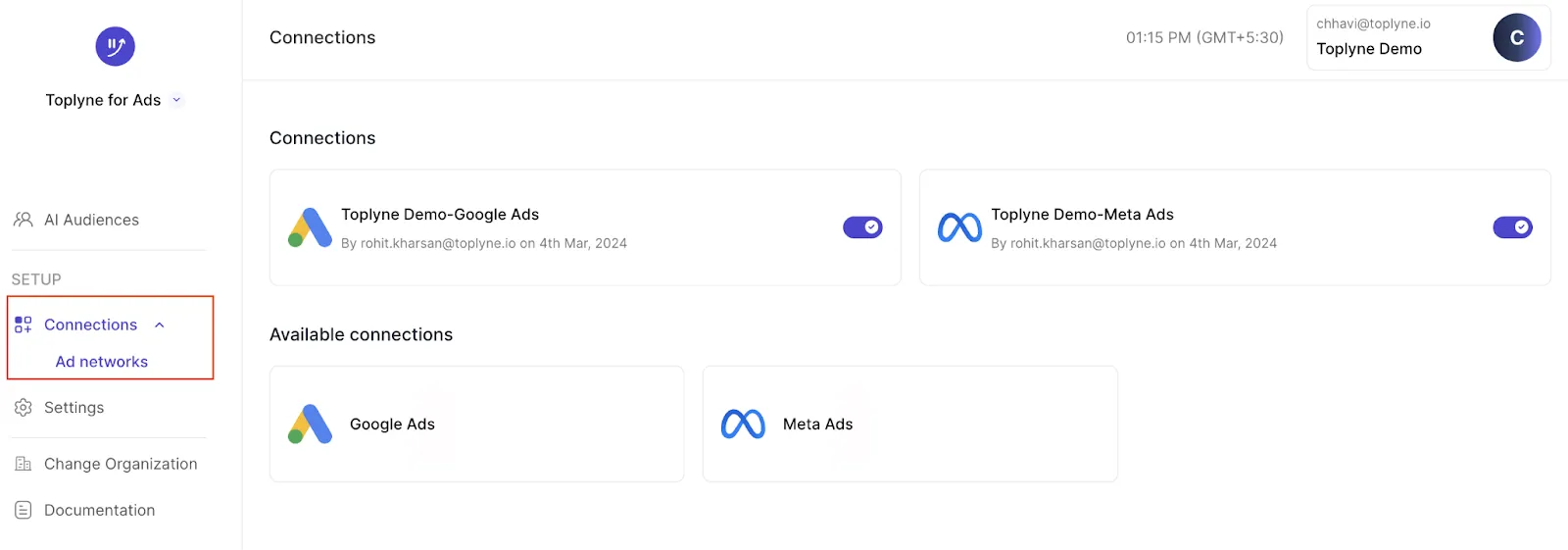1568x550 pixels.
Task: Click the author line under Toplyne Demo-Meta Ads
Action: pyautogui.click(x=1134, y=243)
